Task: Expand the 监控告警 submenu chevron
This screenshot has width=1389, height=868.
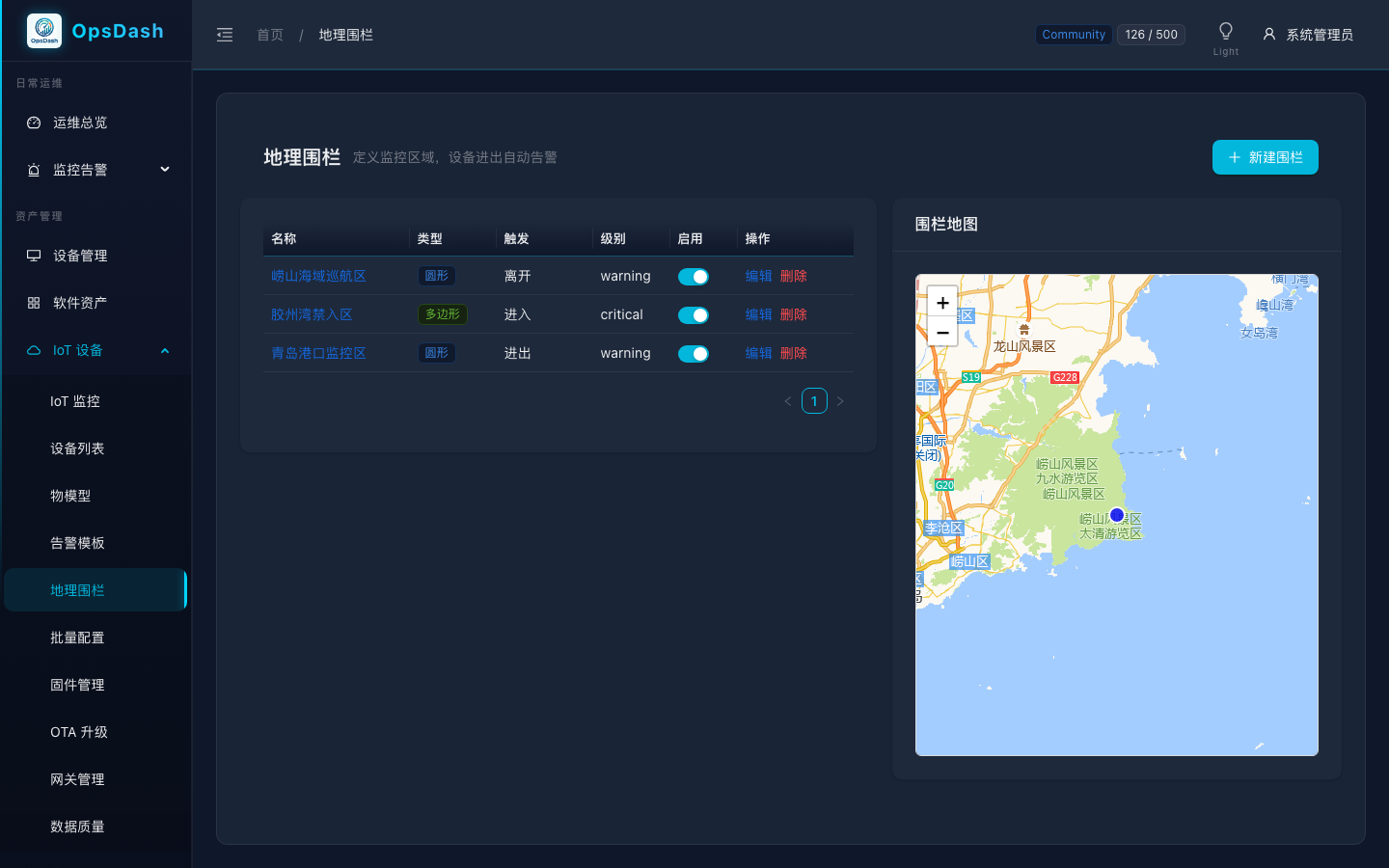Action: click(x=165, y=170)
